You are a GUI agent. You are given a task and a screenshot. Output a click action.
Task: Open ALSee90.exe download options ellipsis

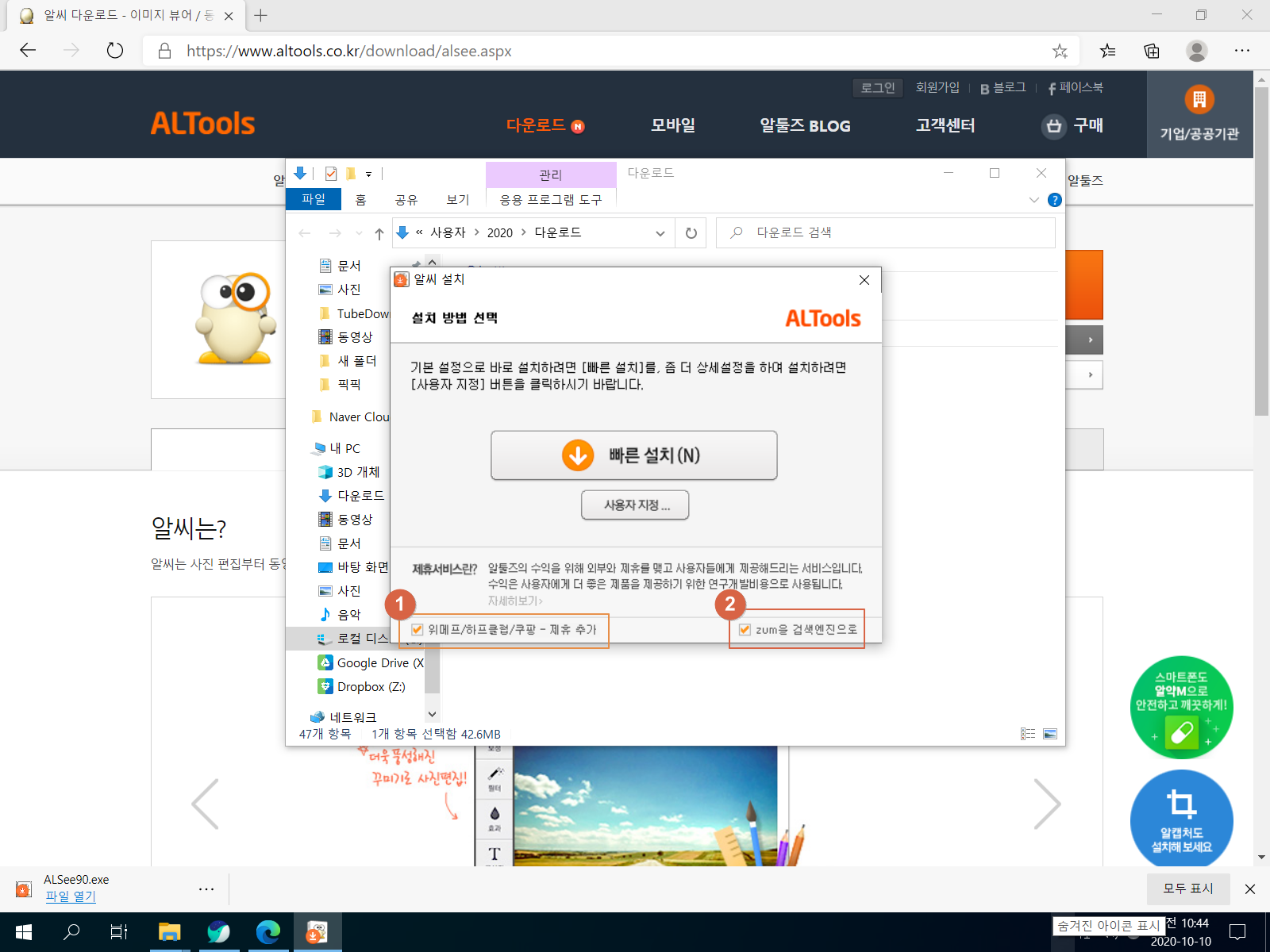coord(206,889)
